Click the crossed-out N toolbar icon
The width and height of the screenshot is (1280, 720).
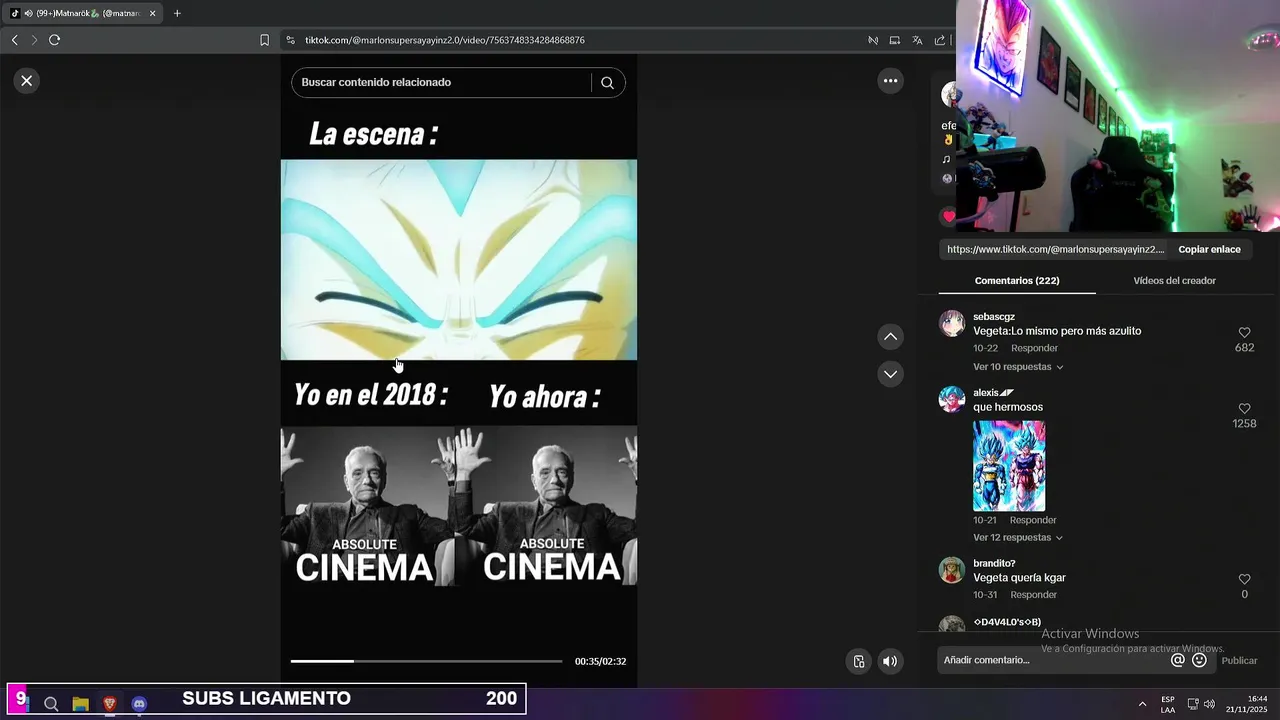[873, 40]
